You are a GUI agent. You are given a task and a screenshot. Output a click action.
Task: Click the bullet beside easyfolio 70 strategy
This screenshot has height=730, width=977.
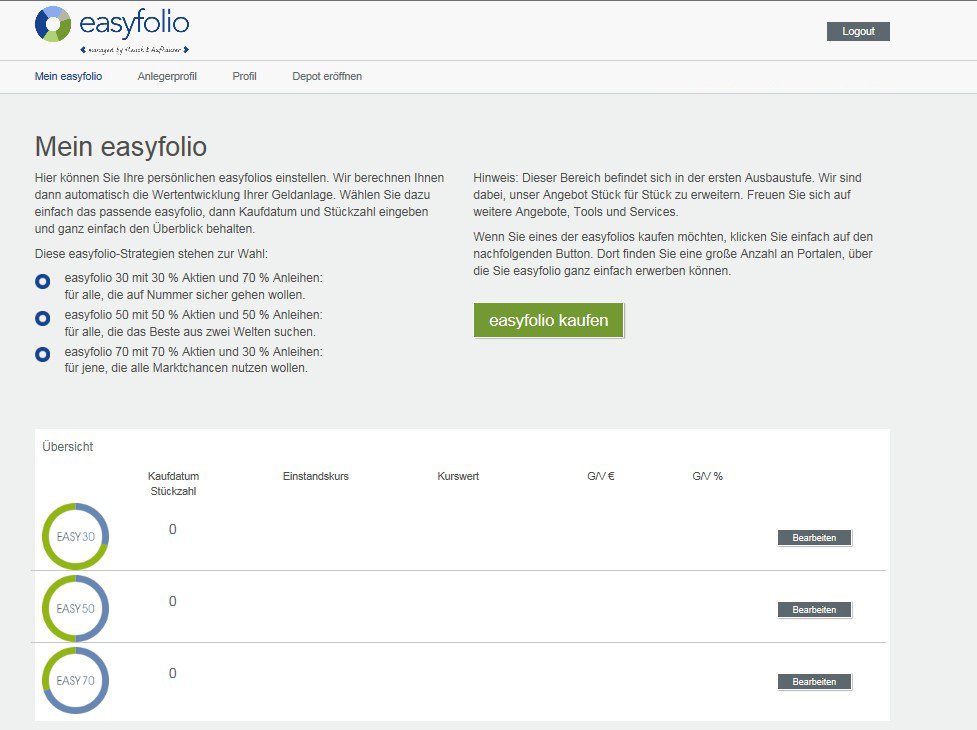(x=42, y=354)
